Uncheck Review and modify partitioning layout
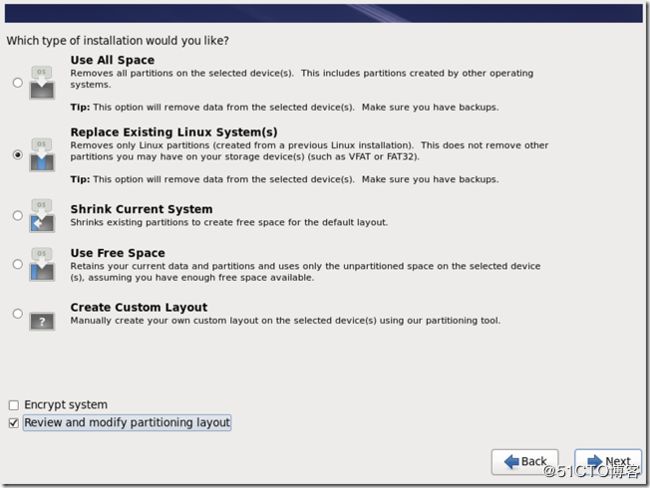Image resolution: width=650 pixels, height=488 pixels. tap(14, 423)
